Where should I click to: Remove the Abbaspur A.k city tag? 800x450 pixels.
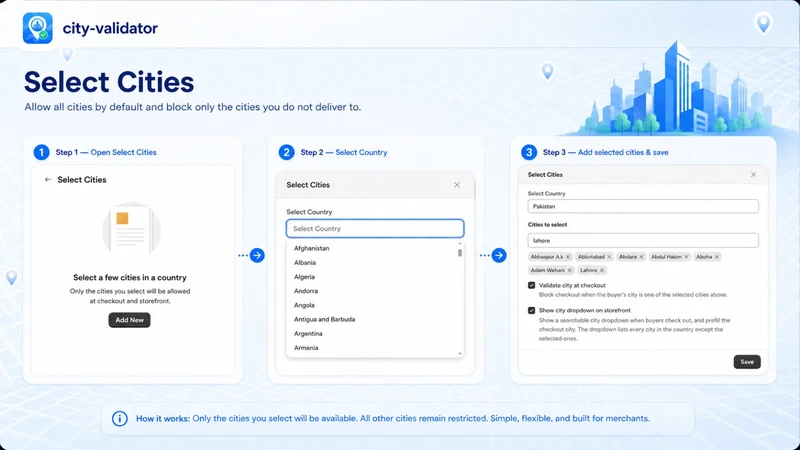[x=568, y=257]
